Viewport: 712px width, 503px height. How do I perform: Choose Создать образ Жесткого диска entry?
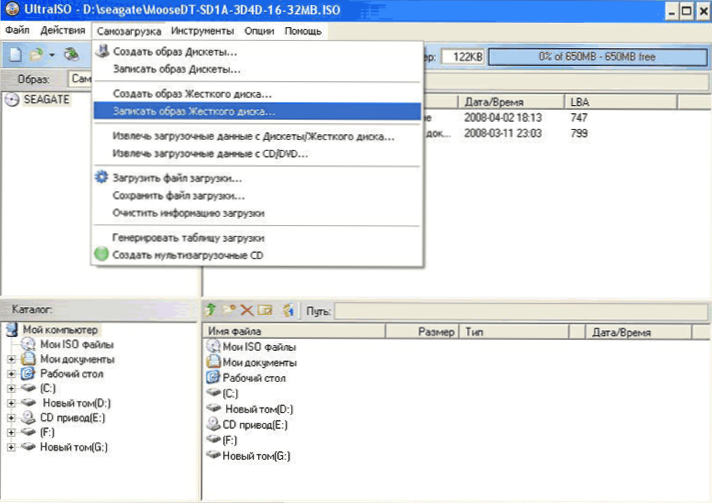(257, 94)
